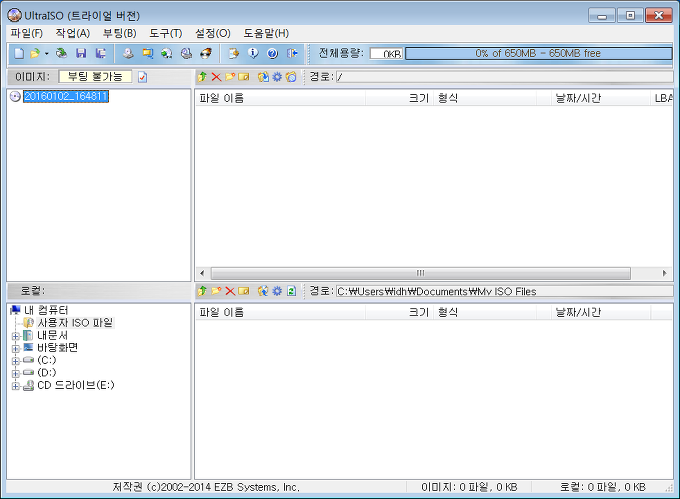The width and height of the screenshot is (680, 499).
Task: Click the Open CD/DVD icon in main toolbar
Action: (x=62, y=53)
